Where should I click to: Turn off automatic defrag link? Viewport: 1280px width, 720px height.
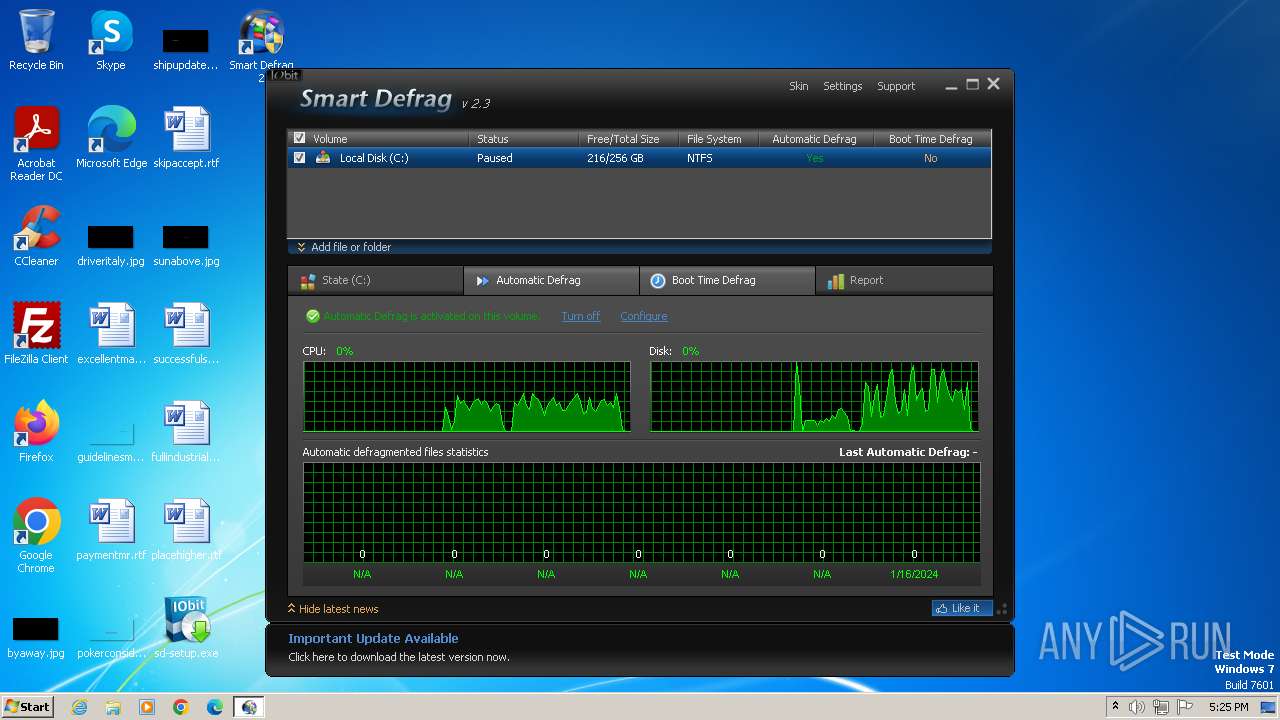click(581, 316)
